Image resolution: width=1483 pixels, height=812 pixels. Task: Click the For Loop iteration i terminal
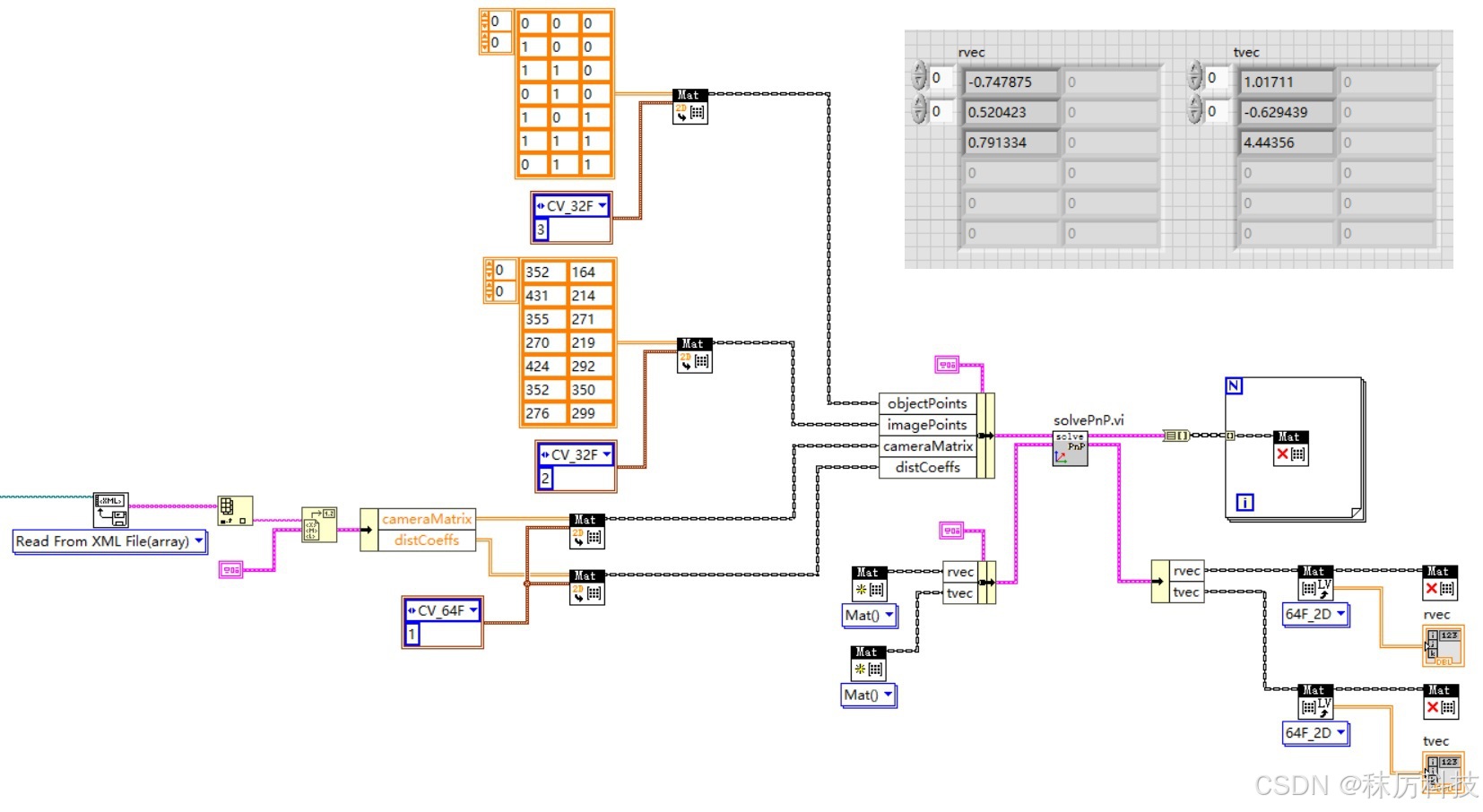[1245, 502]
